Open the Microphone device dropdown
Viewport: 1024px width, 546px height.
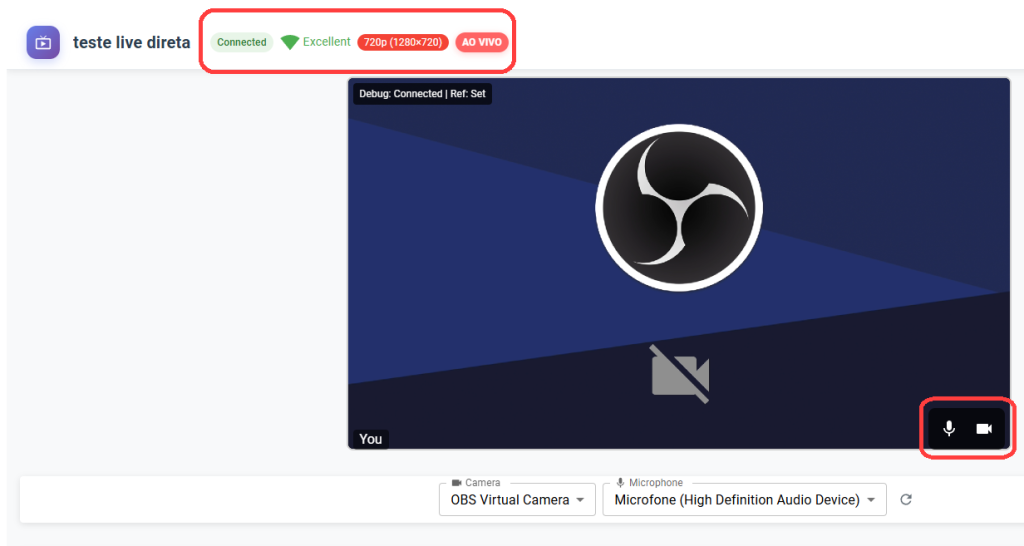[744, 500]
